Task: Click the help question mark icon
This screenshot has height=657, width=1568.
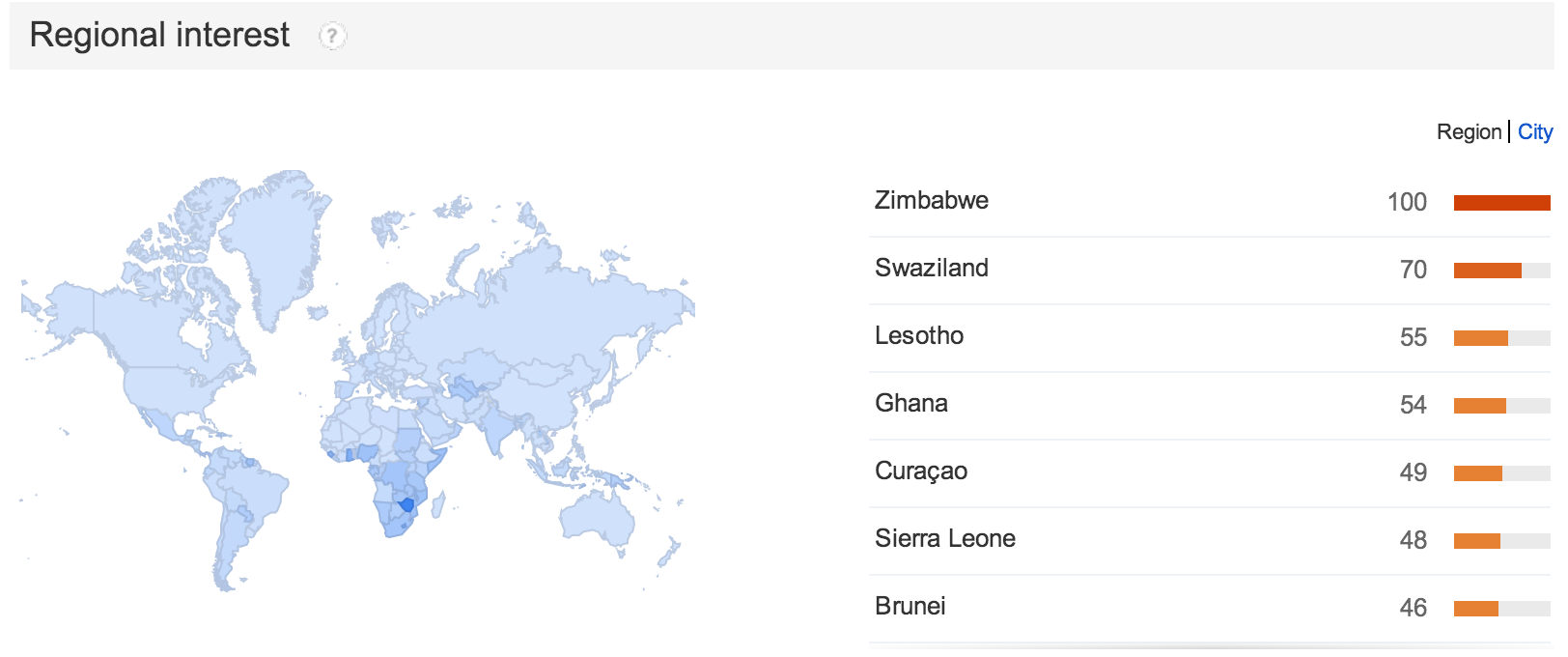Action: (332, 36)
